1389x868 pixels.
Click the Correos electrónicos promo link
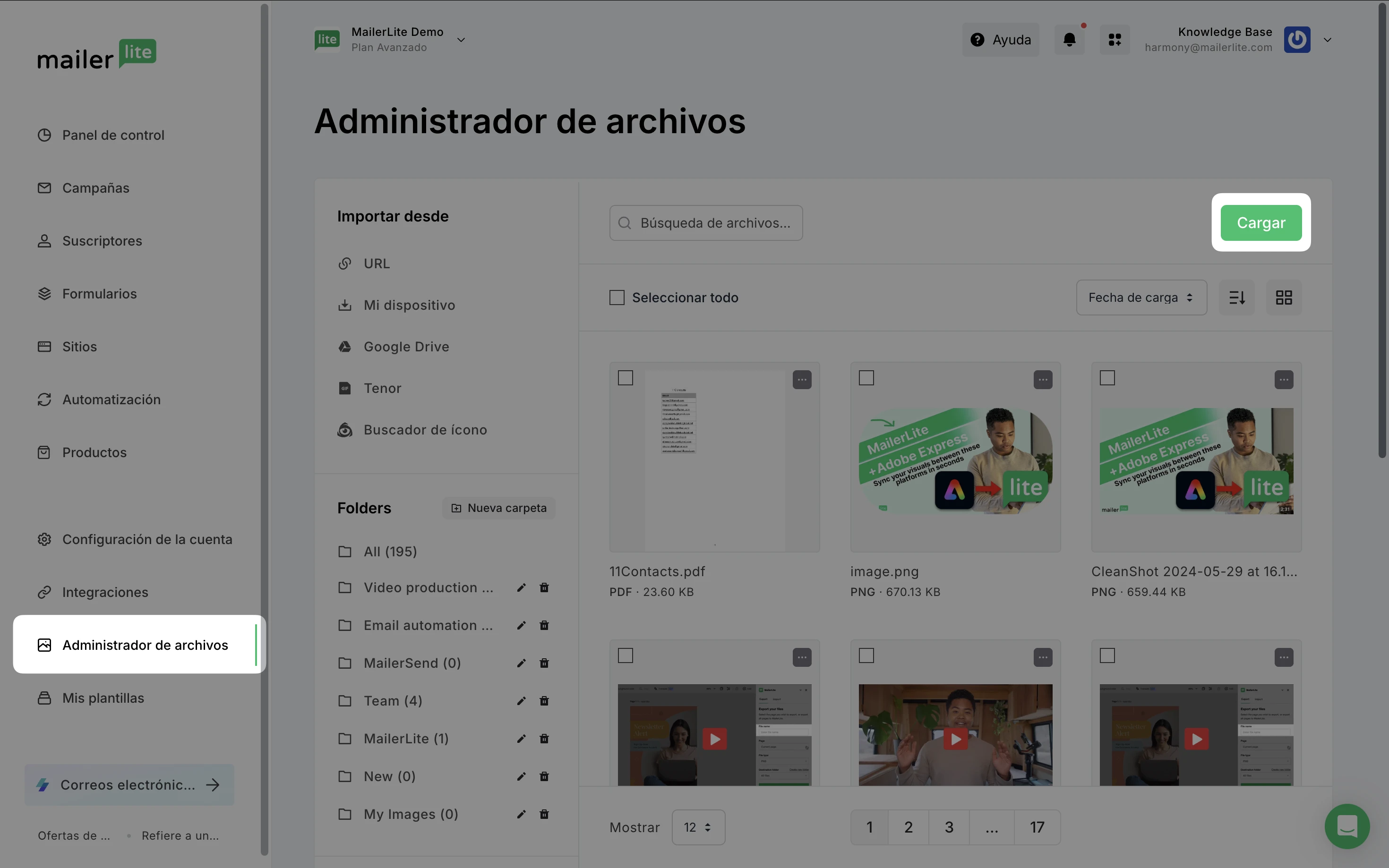[x=129, y=785]
